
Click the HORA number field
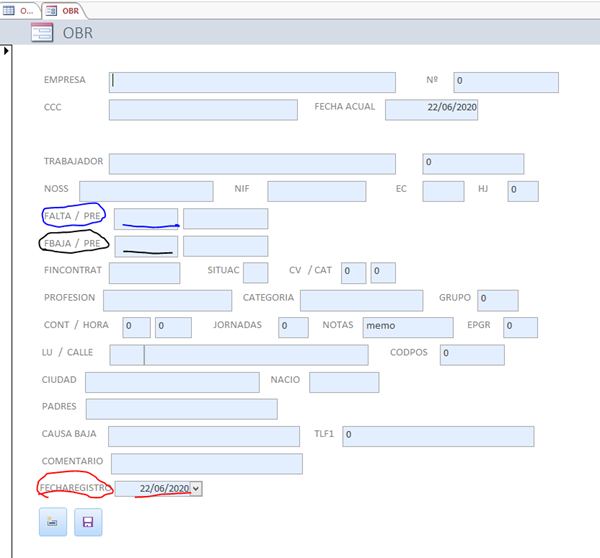pyautogui.click(x=173, y=328)
